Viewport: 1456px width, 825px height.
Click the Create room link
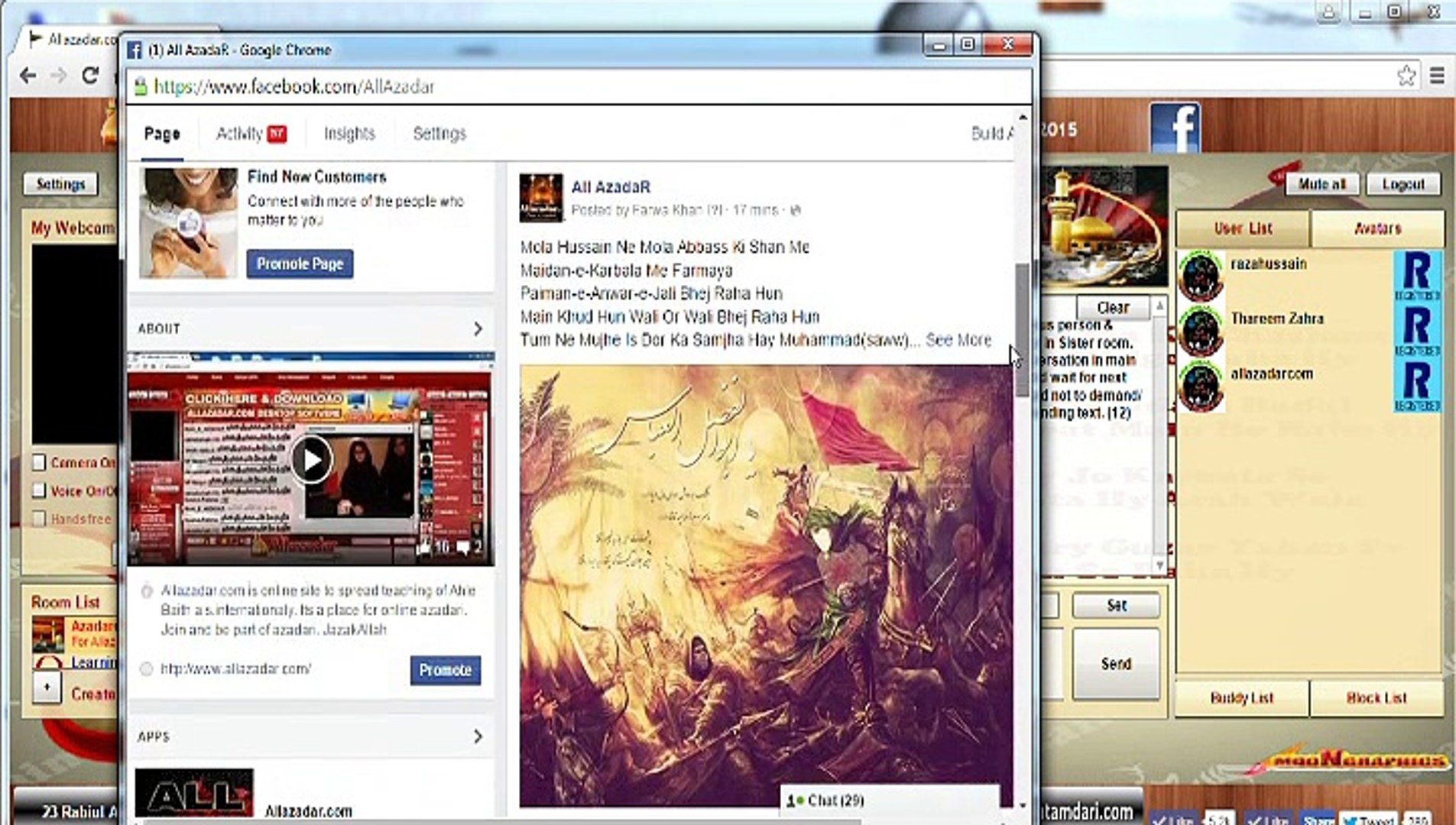pos(92,694)
